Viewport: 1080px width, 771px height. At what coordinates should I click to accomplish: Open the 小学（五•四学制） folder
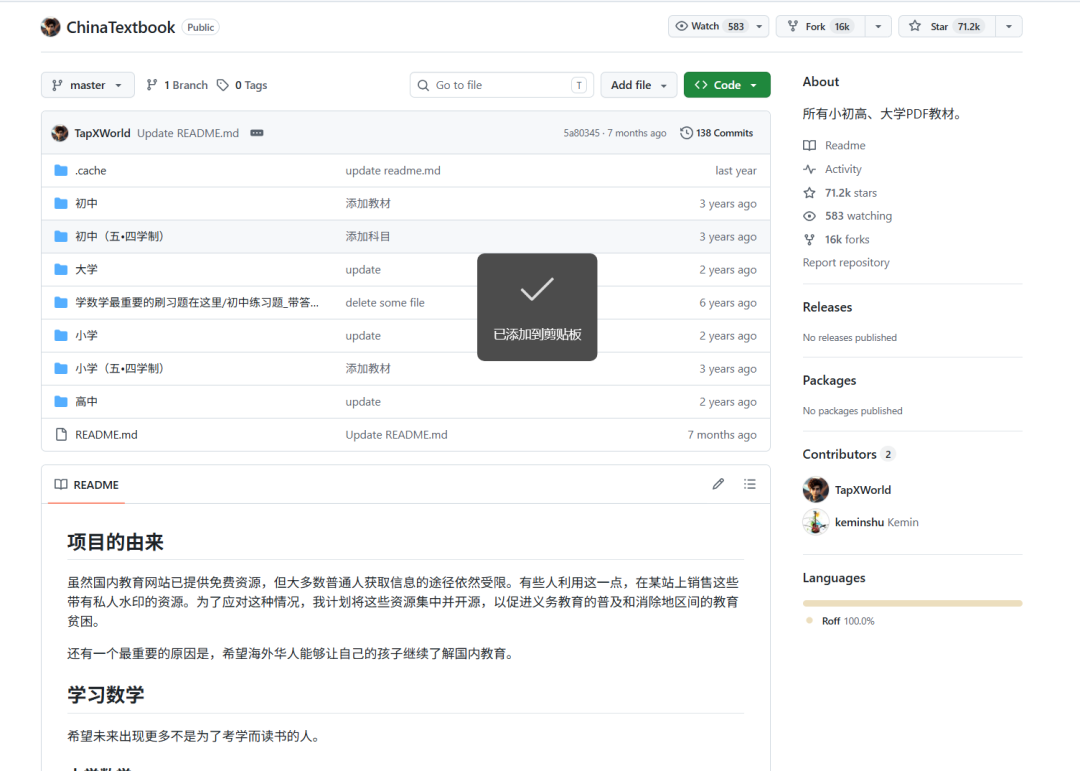119,369
